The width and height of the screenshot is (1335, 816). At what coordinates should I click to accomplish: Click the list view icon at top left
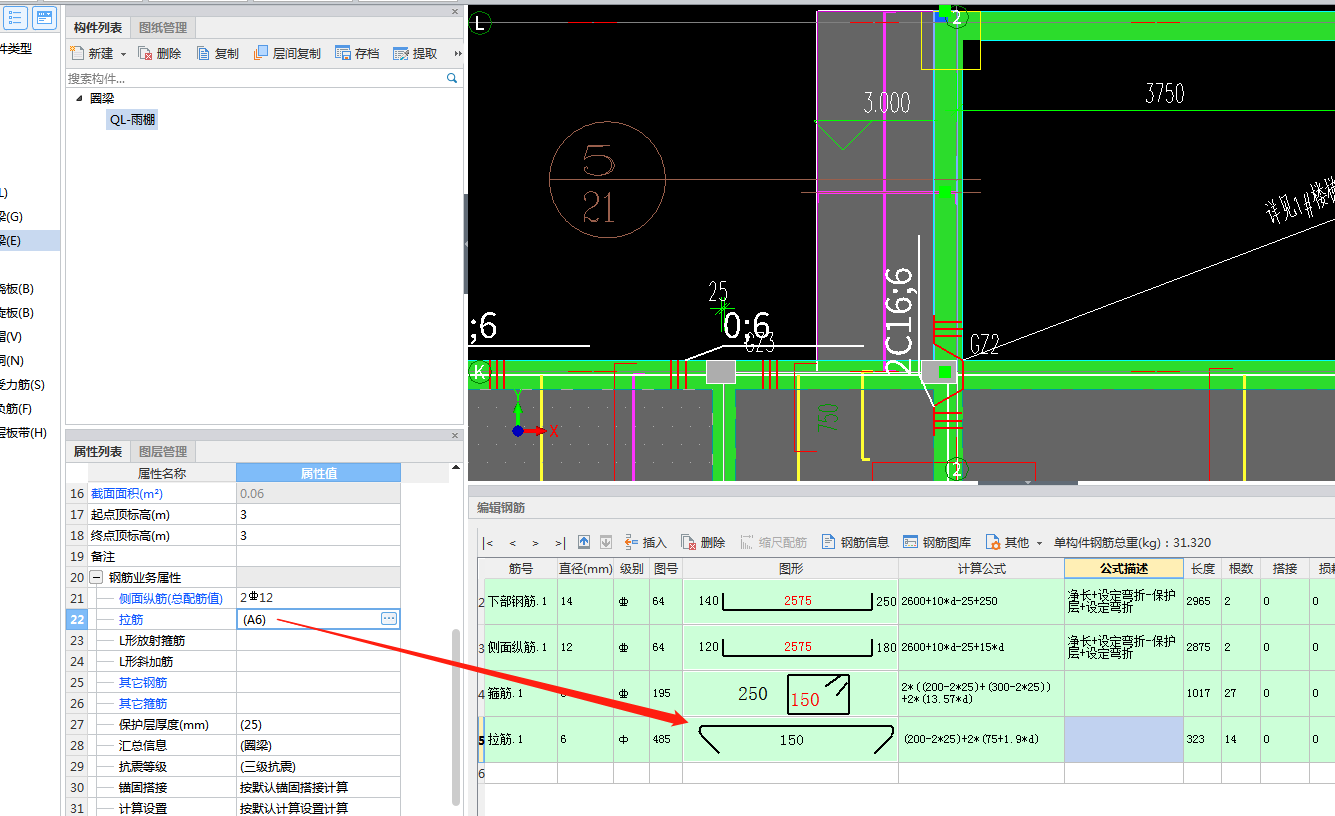16,17
